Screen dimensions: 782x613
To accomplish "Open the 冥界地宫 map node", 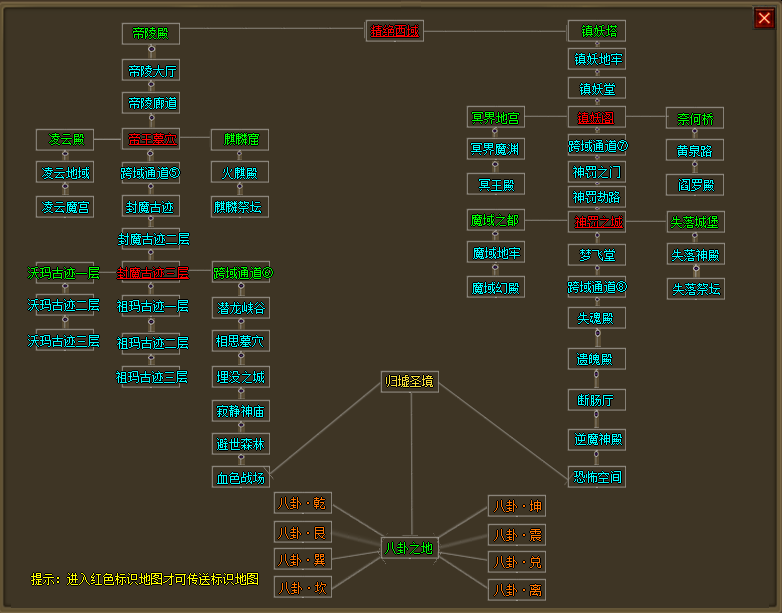I will click(x=495, y=118).
